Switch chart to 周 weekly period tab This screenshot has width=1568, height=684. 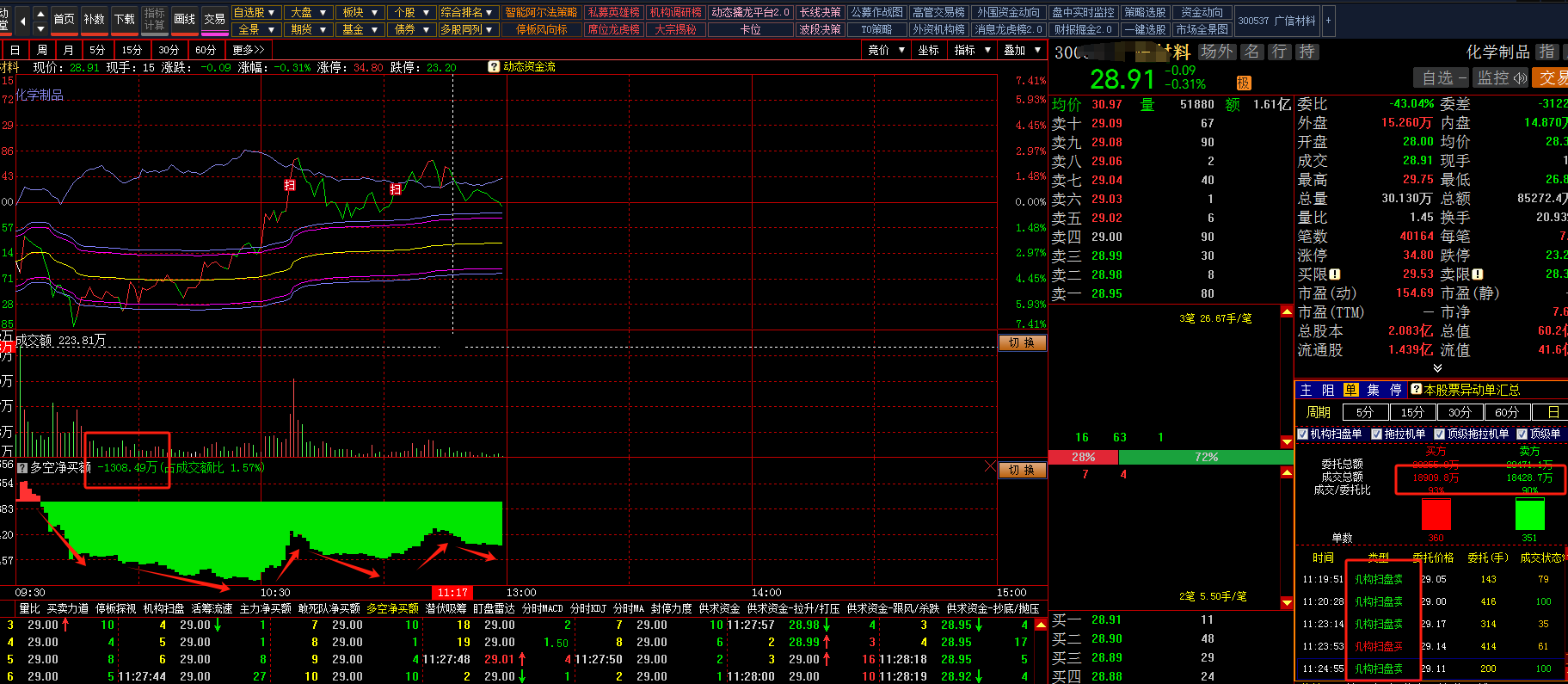pos(42,50)
